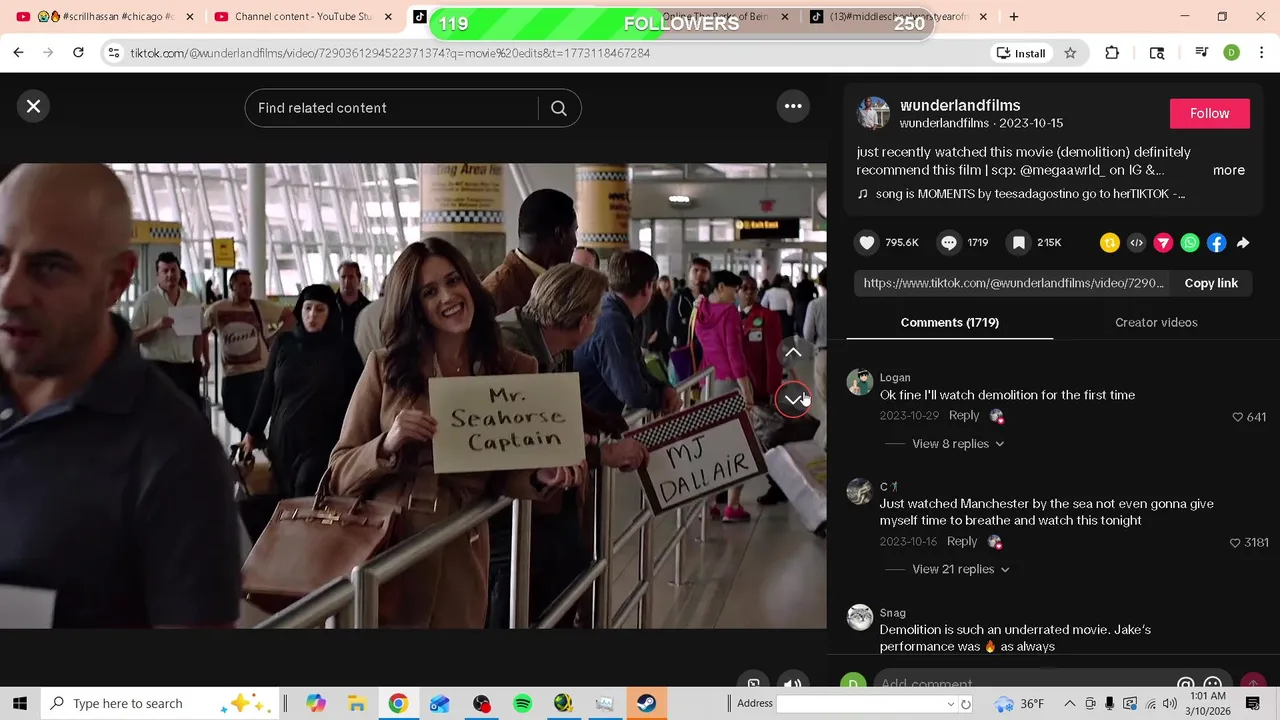
Task: Open a new browser tab
Action: click(1014, 17)
